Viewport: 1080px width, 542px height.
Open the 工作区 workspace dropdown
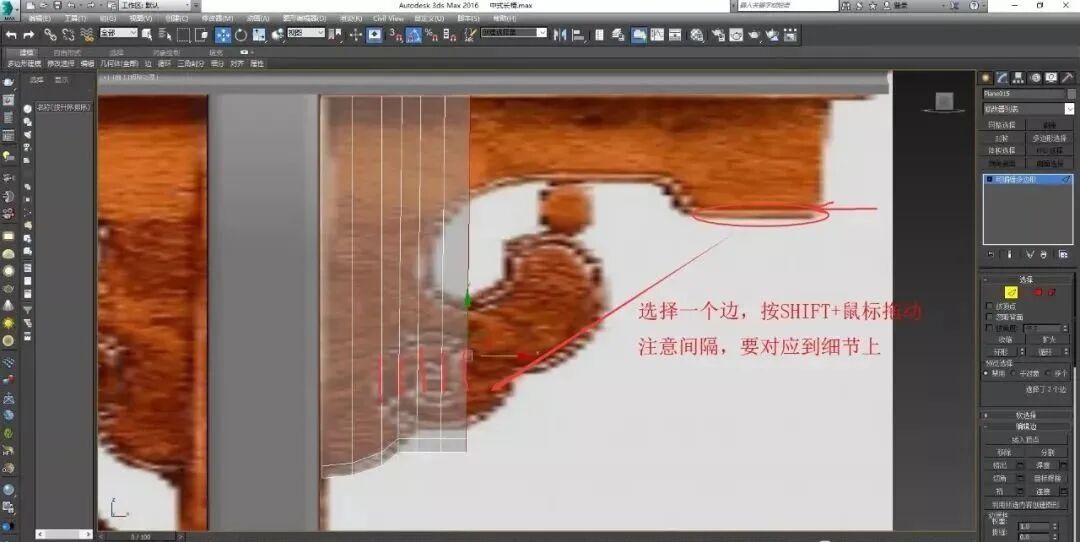[154, 6]
